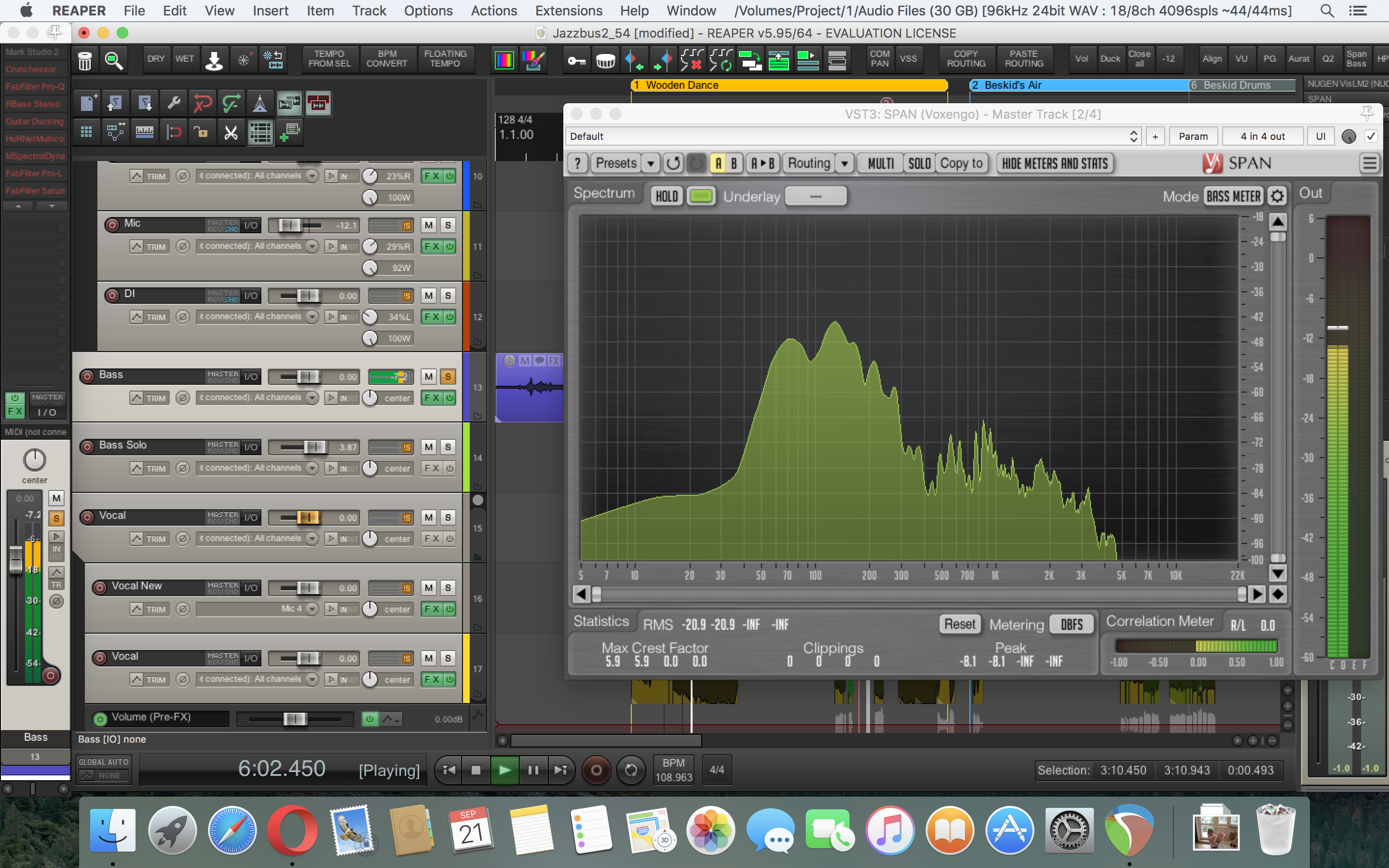Open SPAN spectrum mode settings gear

1277,196
